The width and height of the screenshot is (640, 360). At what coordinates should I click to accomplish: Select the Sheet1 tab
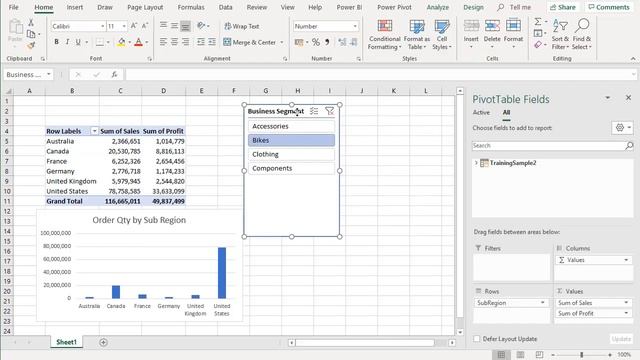[66, 342]
